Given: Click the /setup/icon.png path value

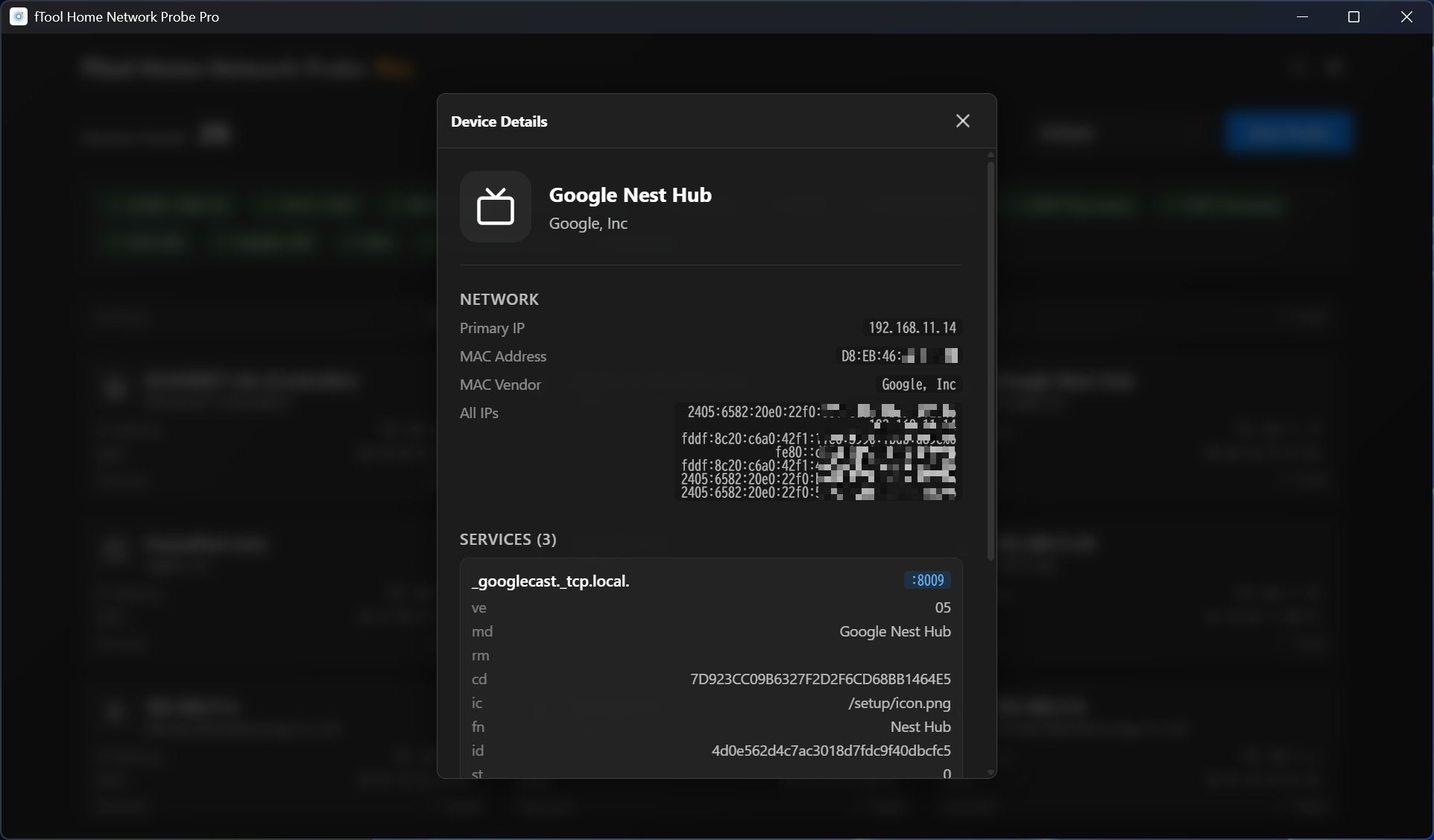Looking at the screenshot, I should pyautogui.click(x=897, y=703).
